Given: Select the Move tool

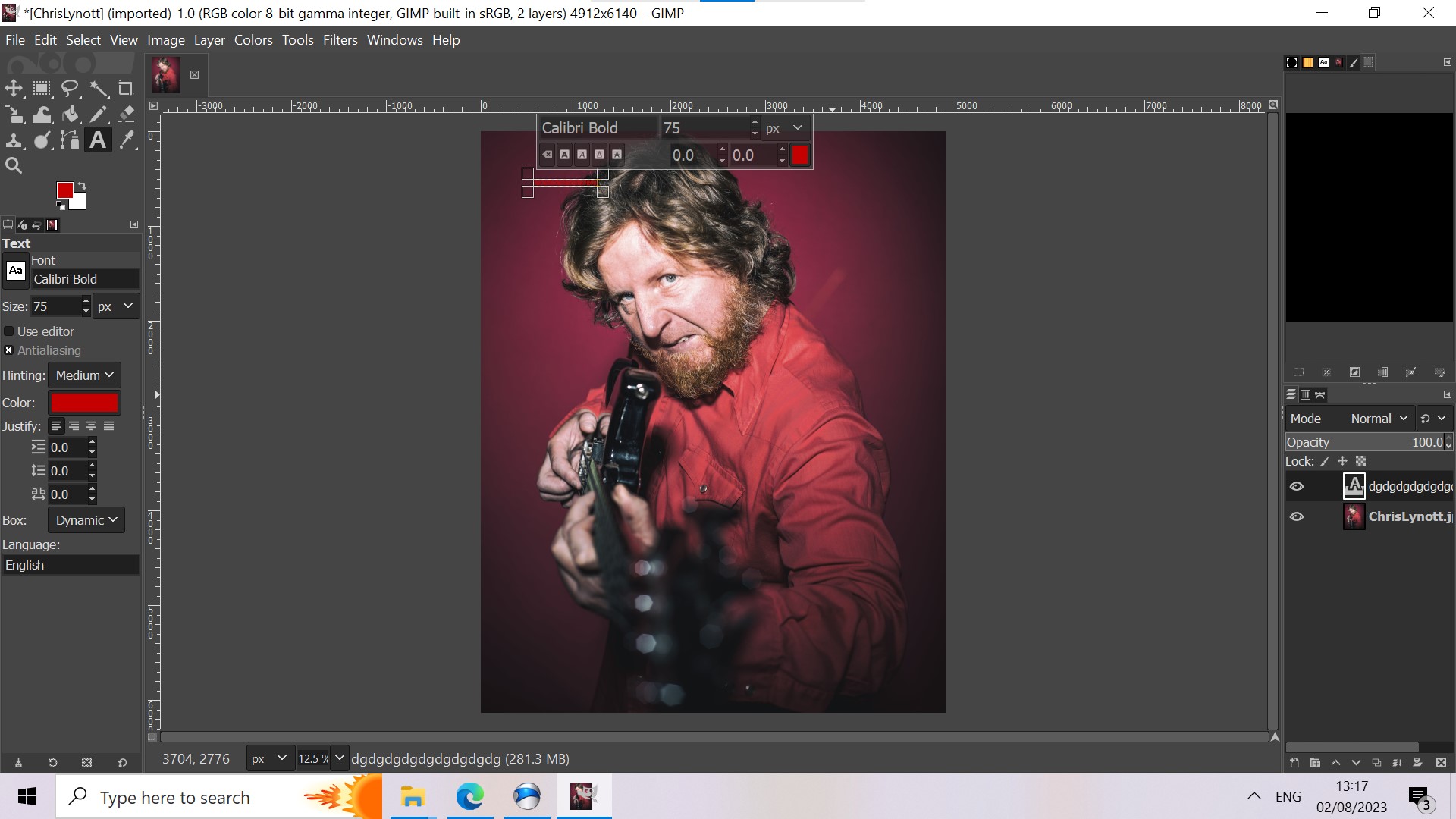Looking at the screenshot, I should point(14,89).
